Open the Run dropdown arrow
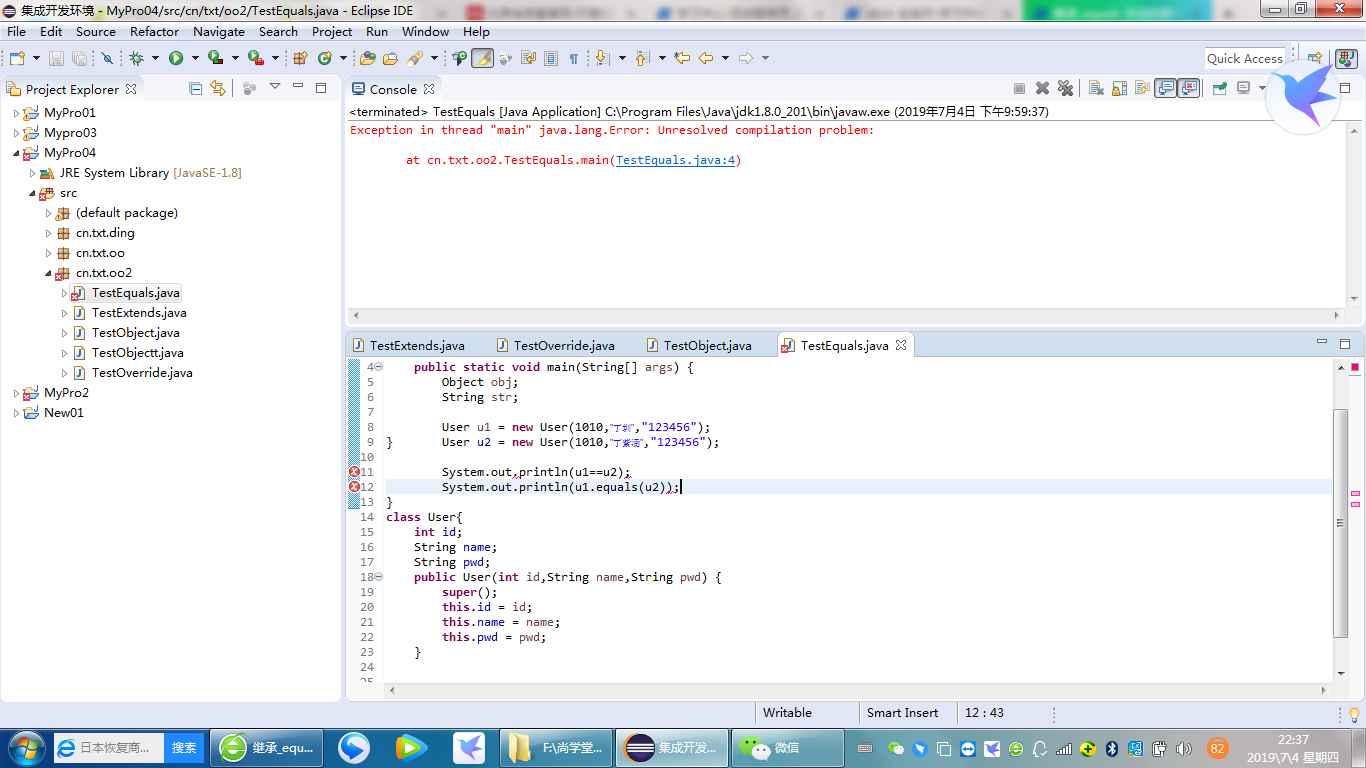Viewport: 1366px width, 768px height. [195, 58]
